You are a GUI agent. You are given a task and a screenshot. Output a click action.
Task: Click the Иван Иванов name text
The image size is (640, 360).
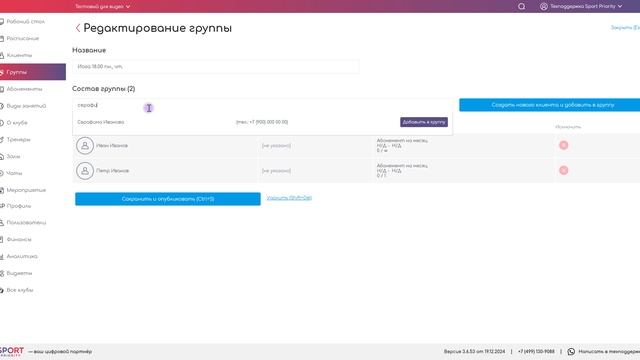coord(112,145)
